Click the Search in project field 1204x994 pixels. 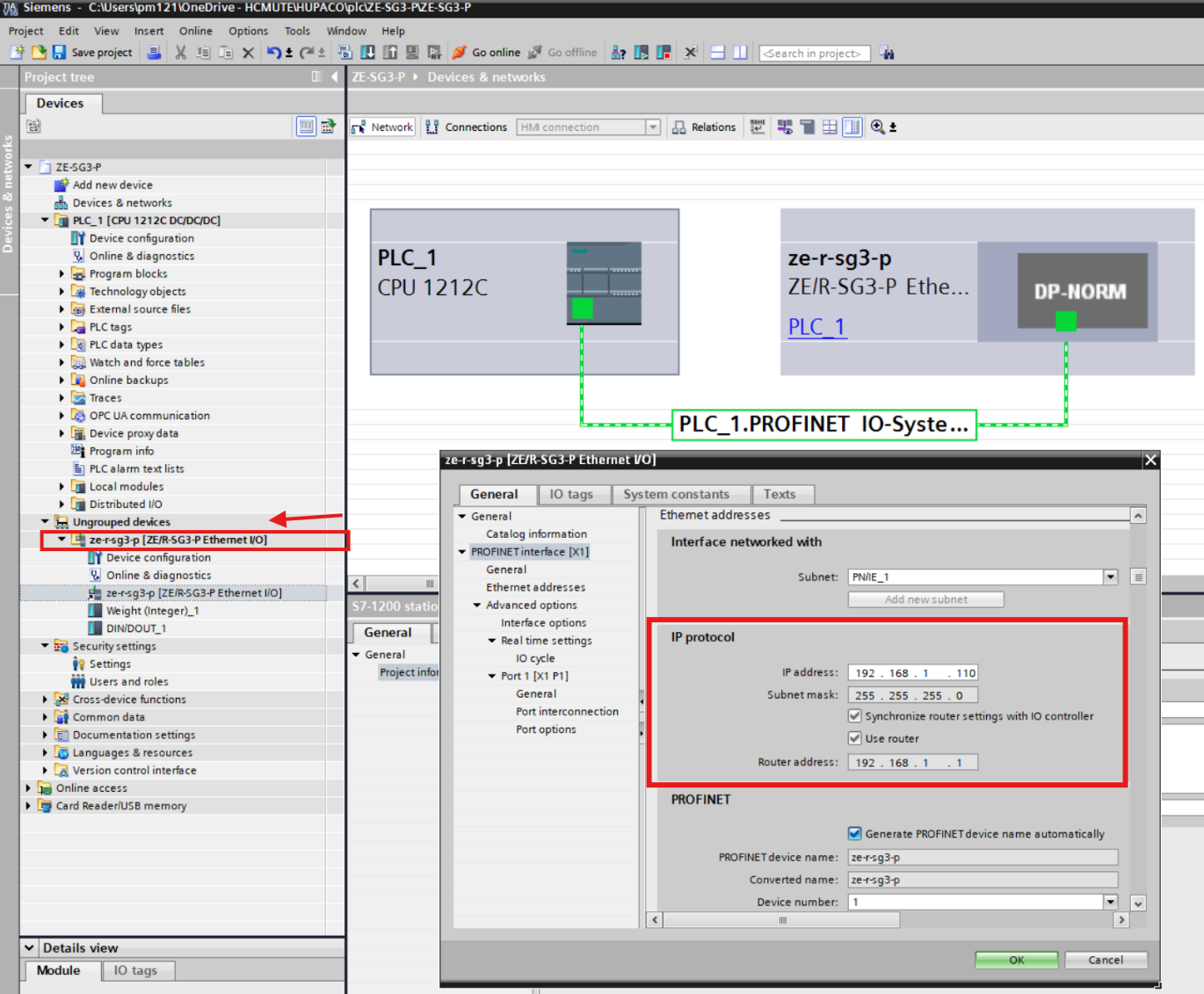[815, 54]
